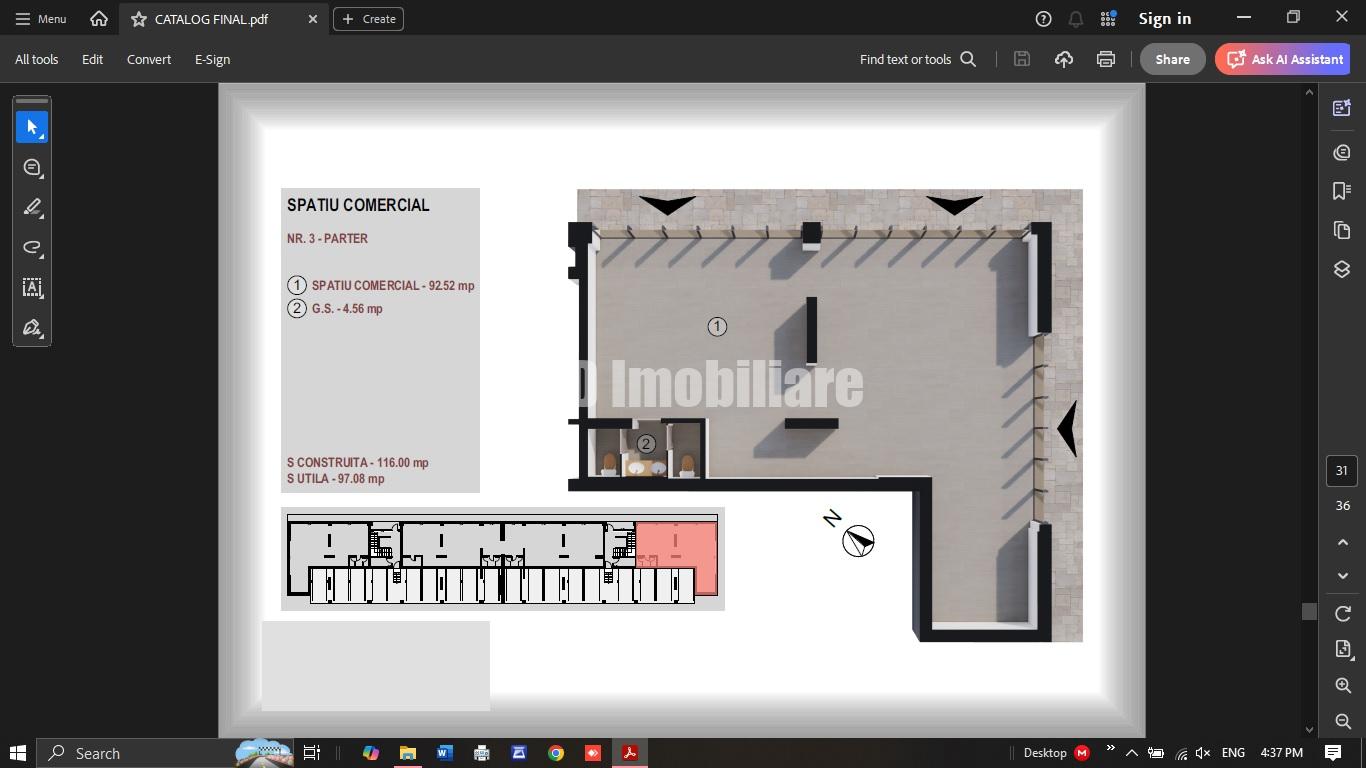Show hidden system tray icons
Viewport: 1366px width, 768px height.
point(1131,753)
